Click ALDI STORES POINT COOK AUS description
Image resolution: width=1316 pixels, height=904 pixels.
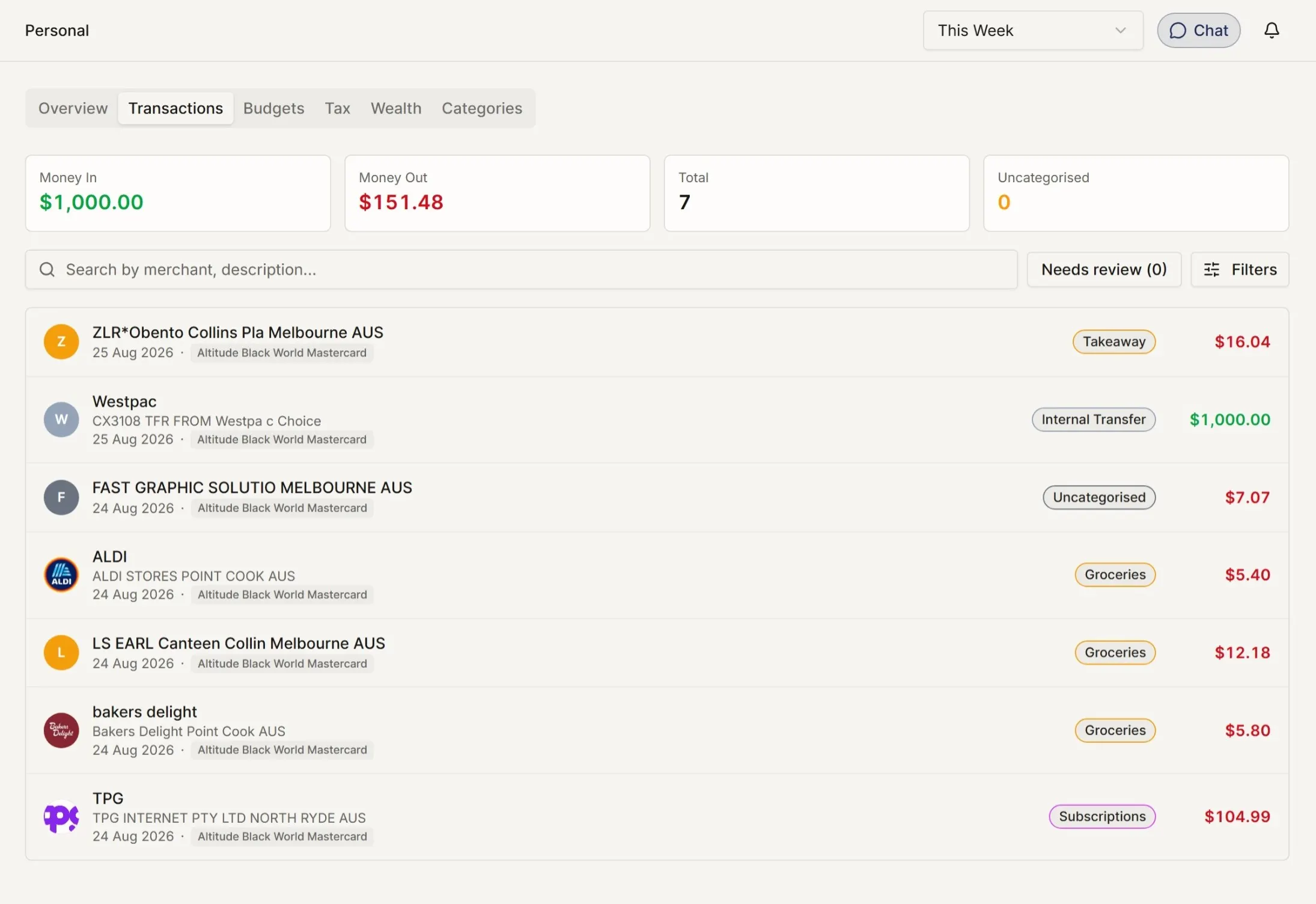point(193,576)
